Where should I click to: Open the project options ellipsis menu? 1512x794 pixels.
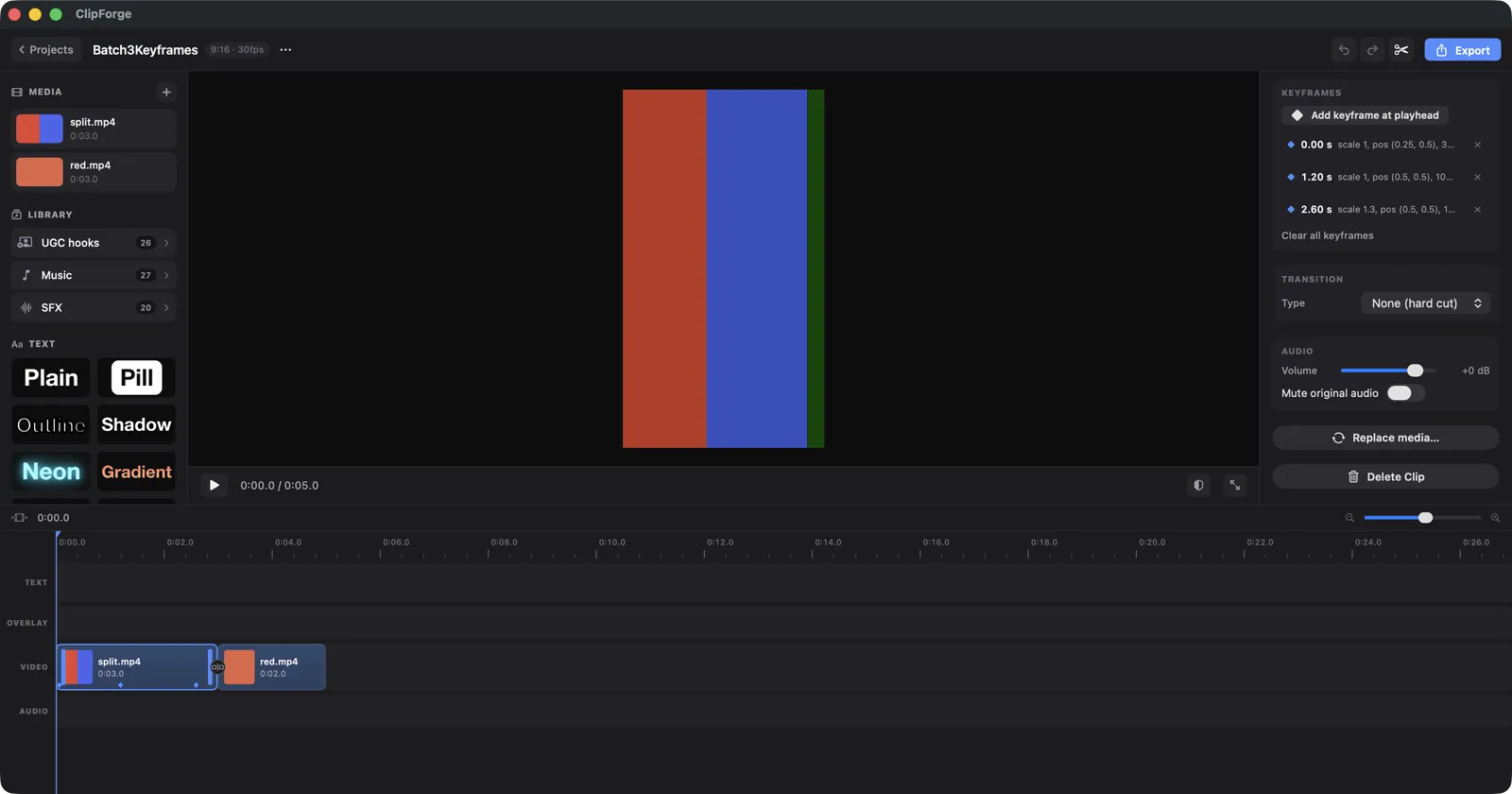click(285, 50)
